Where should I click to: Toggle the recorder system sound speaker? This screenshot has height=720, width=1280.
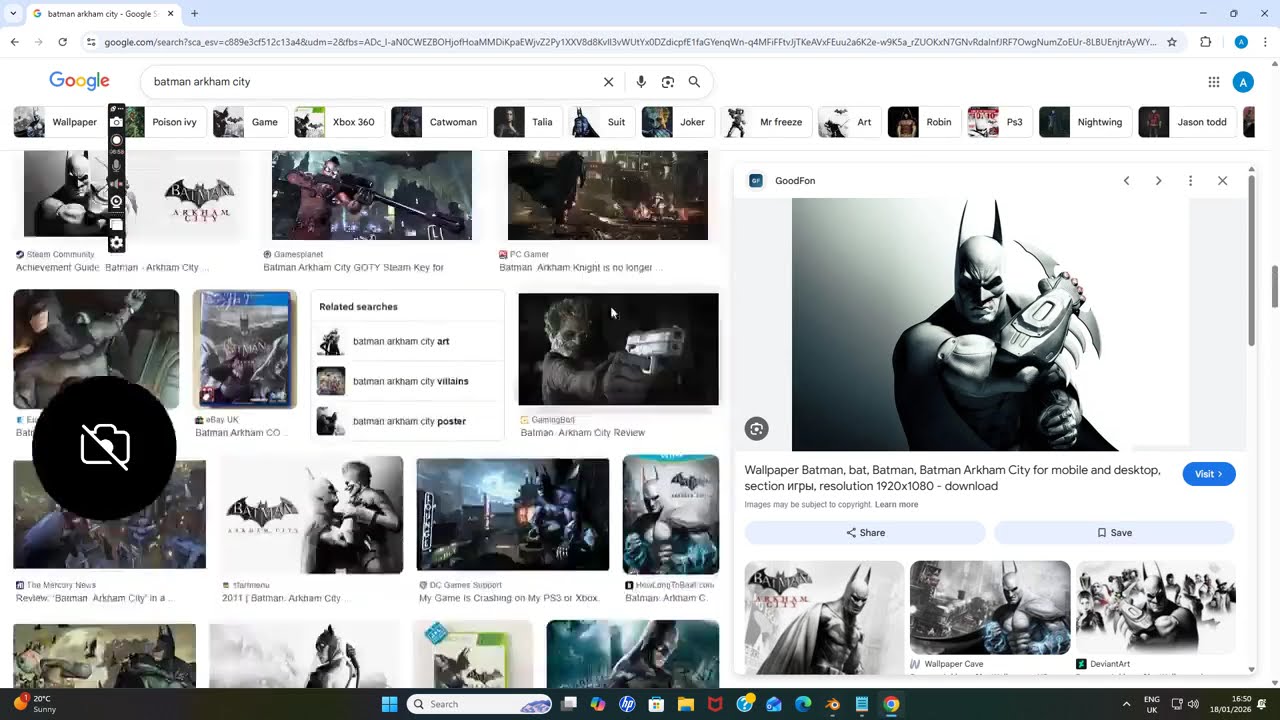coord(116,184)
